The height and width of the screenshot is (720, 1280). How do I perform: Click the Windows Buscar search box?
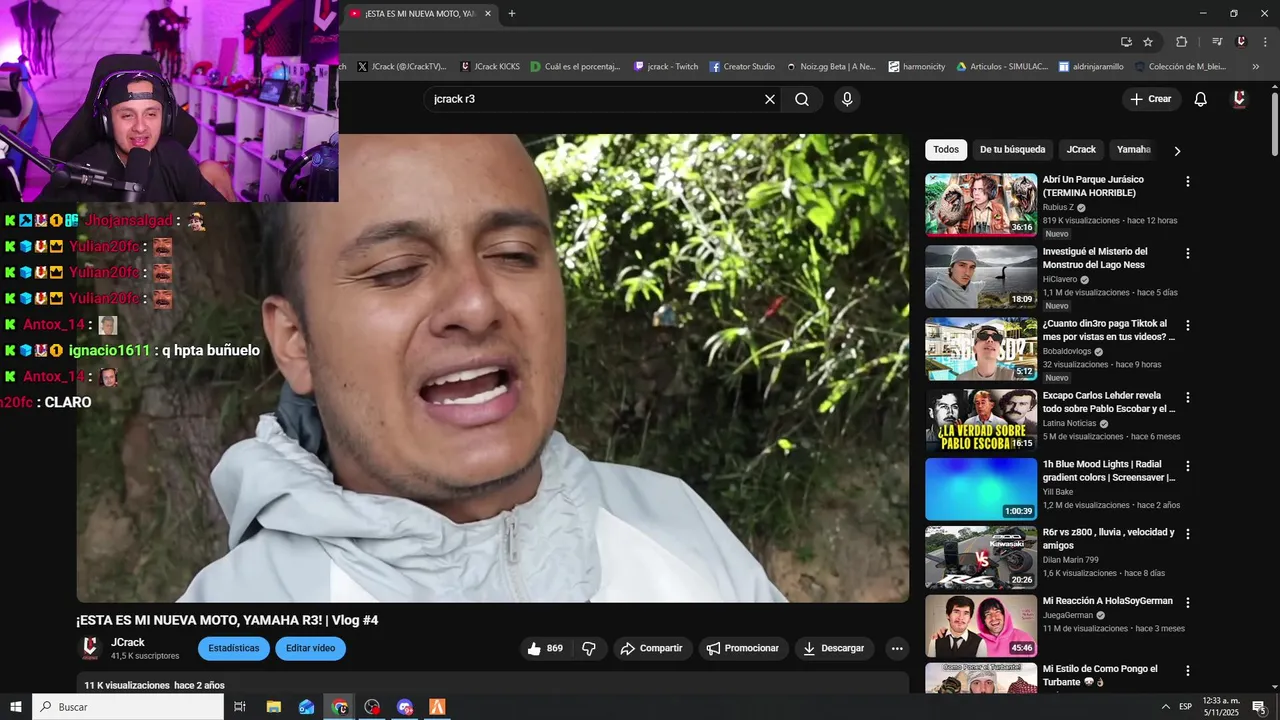128,707
